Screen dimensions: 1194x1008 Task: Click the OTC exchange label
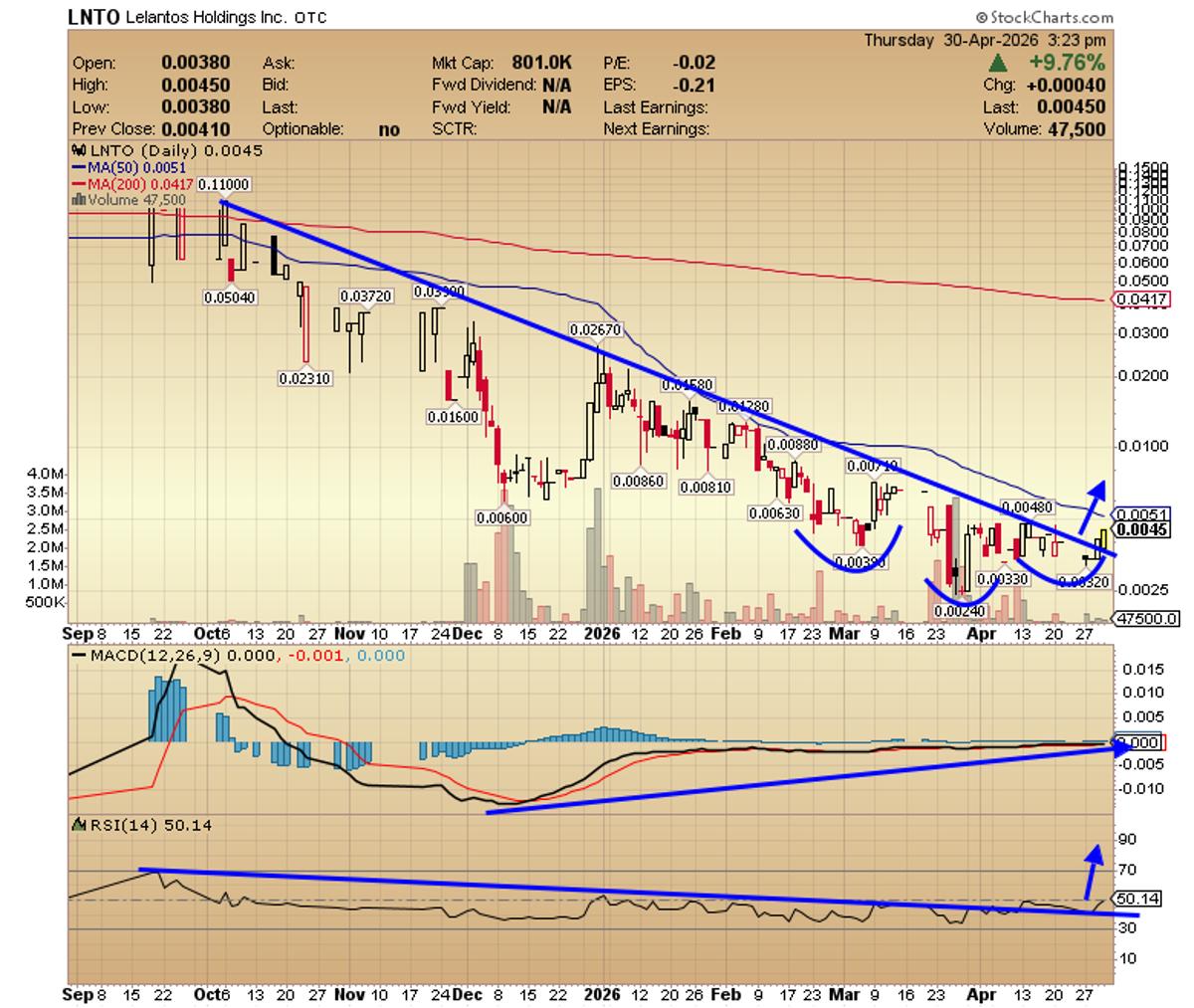(309, 18)
